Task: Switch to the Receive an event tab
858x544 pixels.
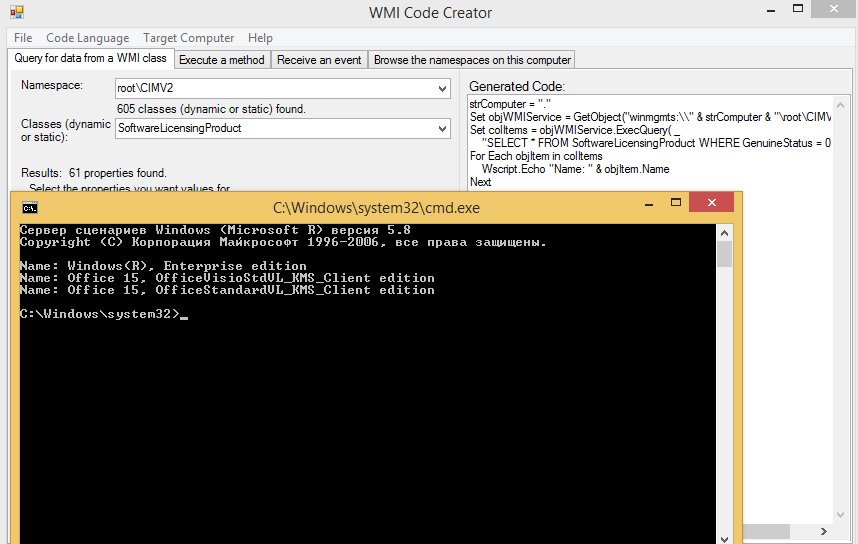Action: coord(319,60)
